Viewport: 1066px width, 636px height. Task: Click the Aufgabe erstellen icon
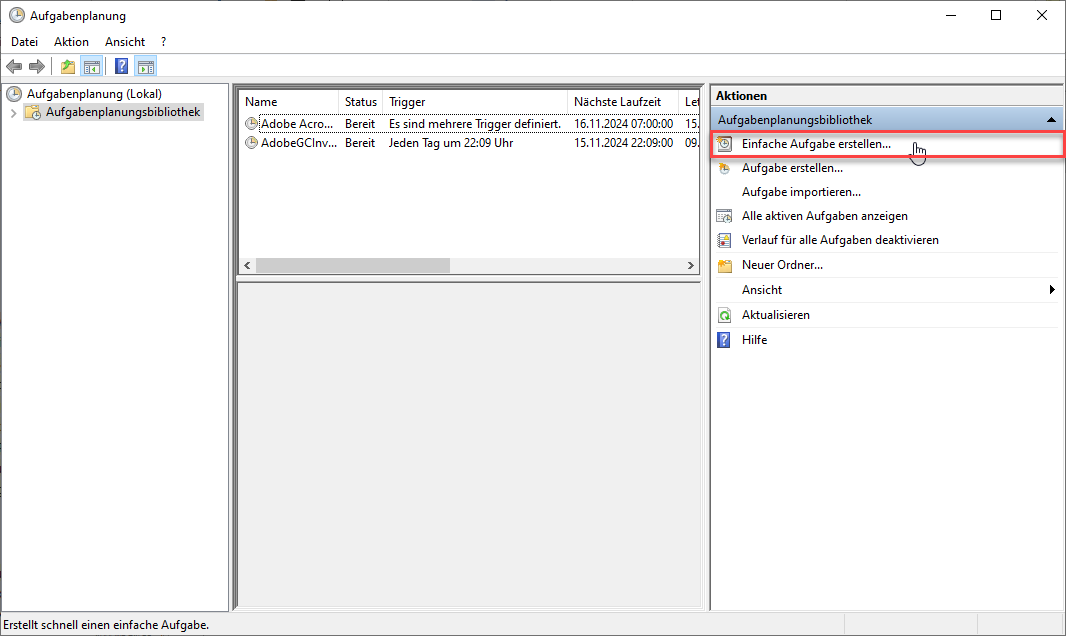(x=725, y=168)
